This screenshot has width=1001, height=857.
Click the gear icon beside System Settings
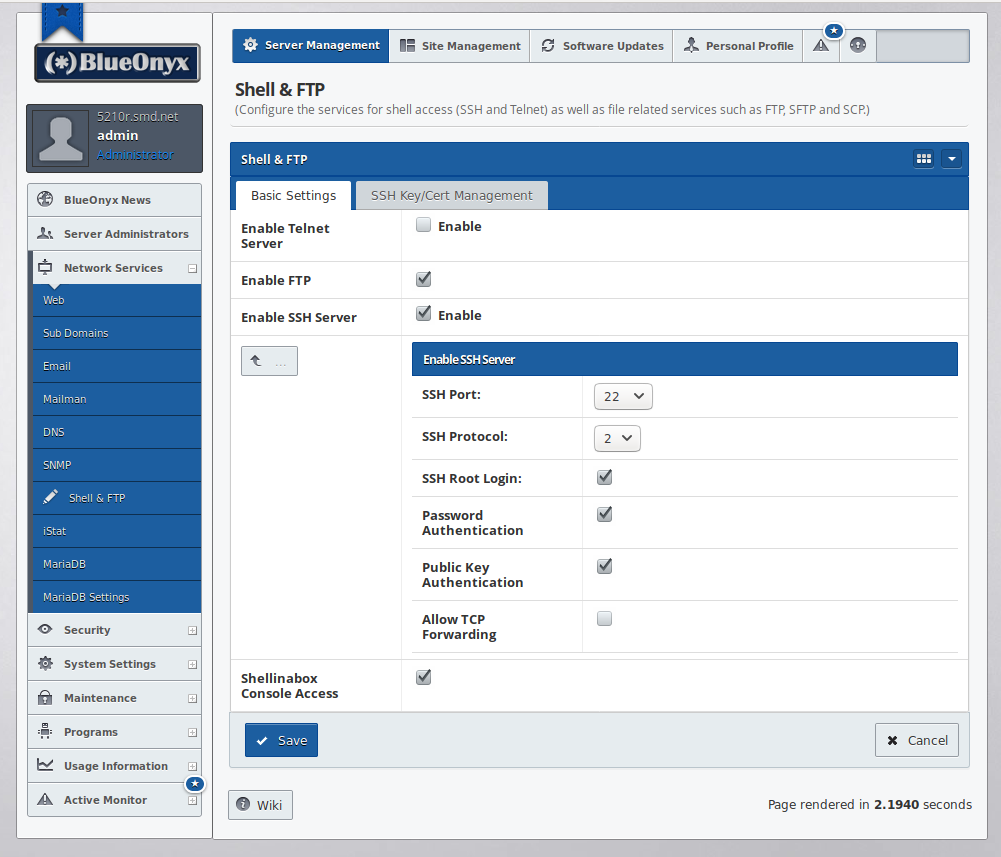(x=45, y=663)
